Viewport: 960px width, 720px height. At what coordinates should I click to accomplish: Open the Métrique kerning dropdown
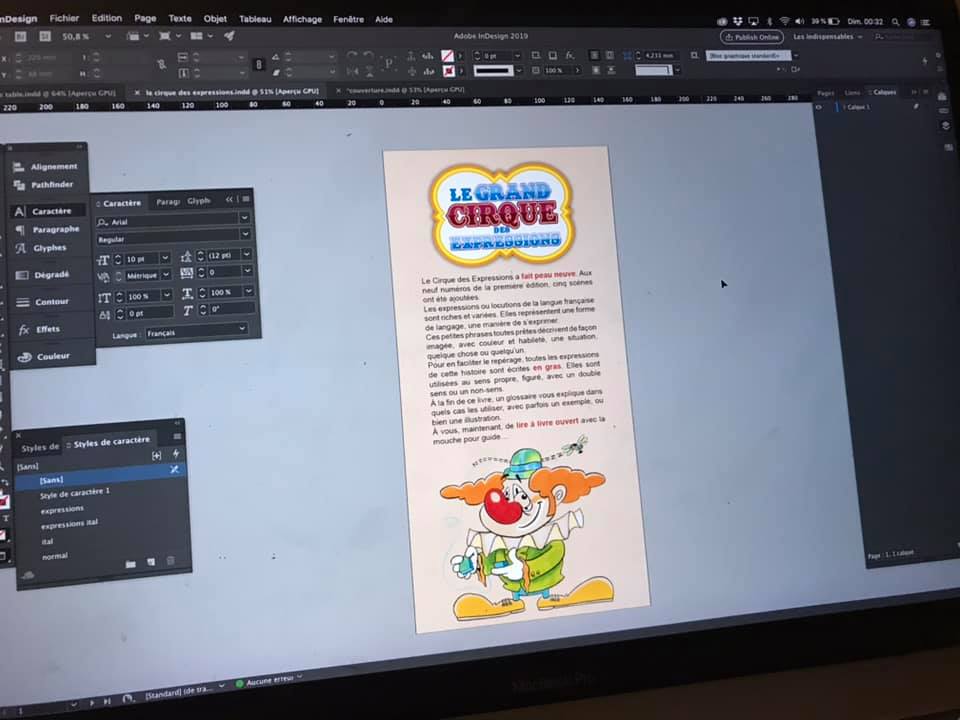click(x=165, y=275)
